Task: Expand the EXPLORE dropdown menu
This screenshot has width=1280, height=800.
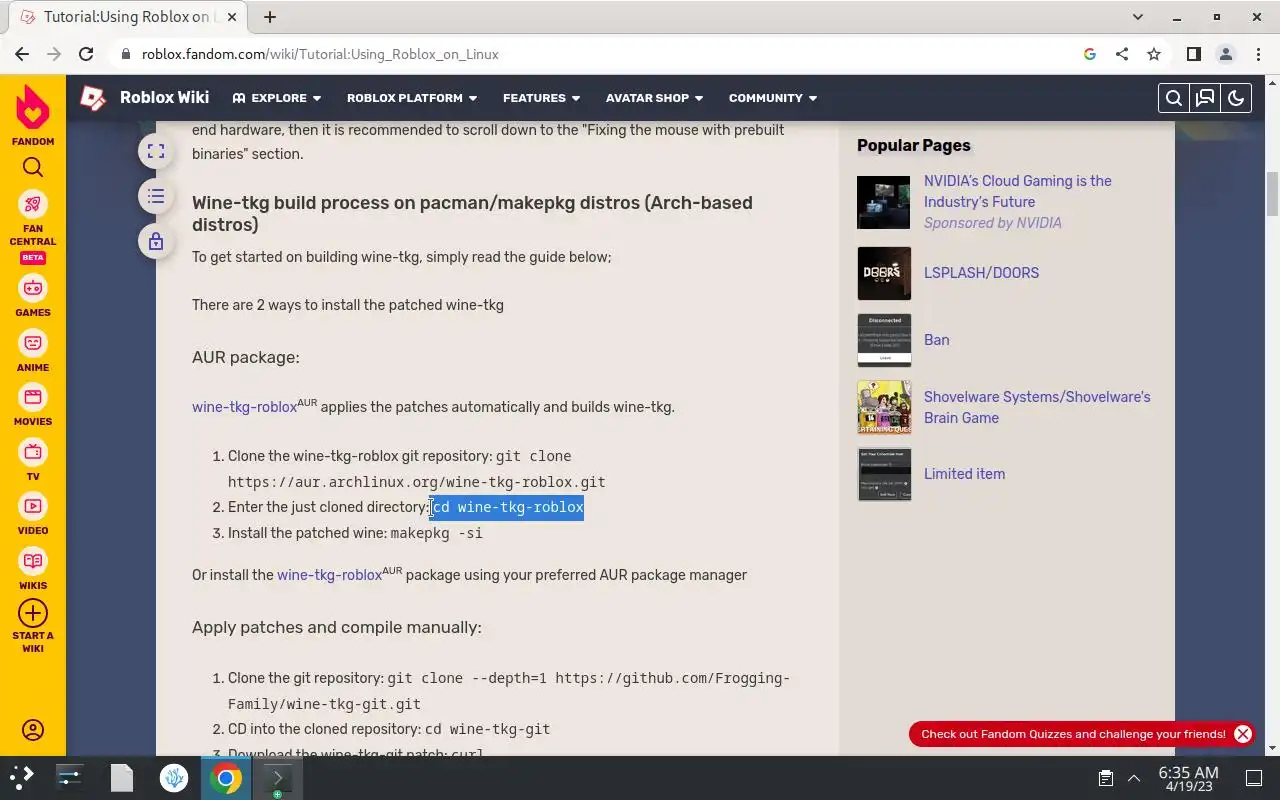Action: [x=277, y=98]
